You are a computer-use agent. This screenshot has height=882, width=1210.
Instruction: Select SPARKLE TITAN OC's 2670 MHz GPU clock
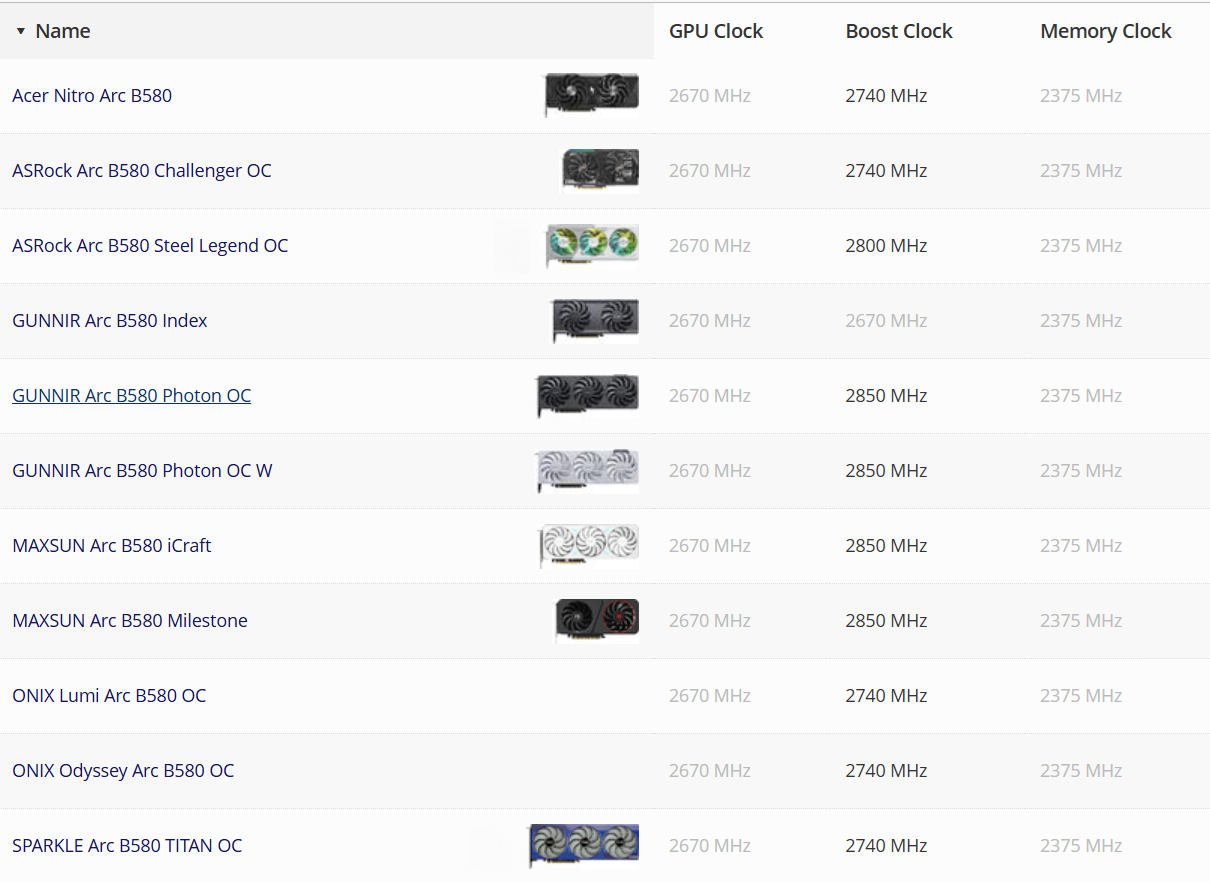710,846
